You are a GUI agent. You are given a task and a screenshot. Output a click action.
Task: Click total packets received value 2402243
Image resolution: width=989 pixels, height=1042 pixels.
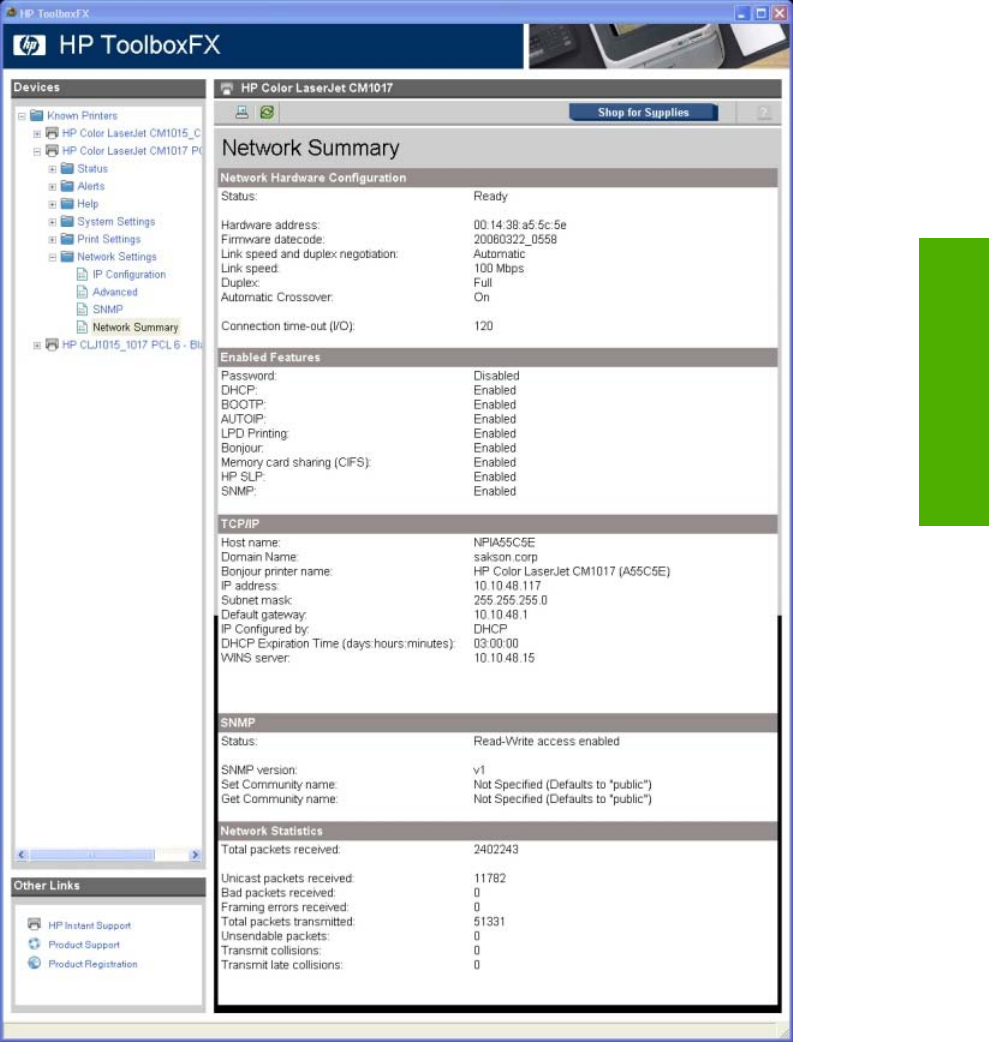tap(496, 849)
